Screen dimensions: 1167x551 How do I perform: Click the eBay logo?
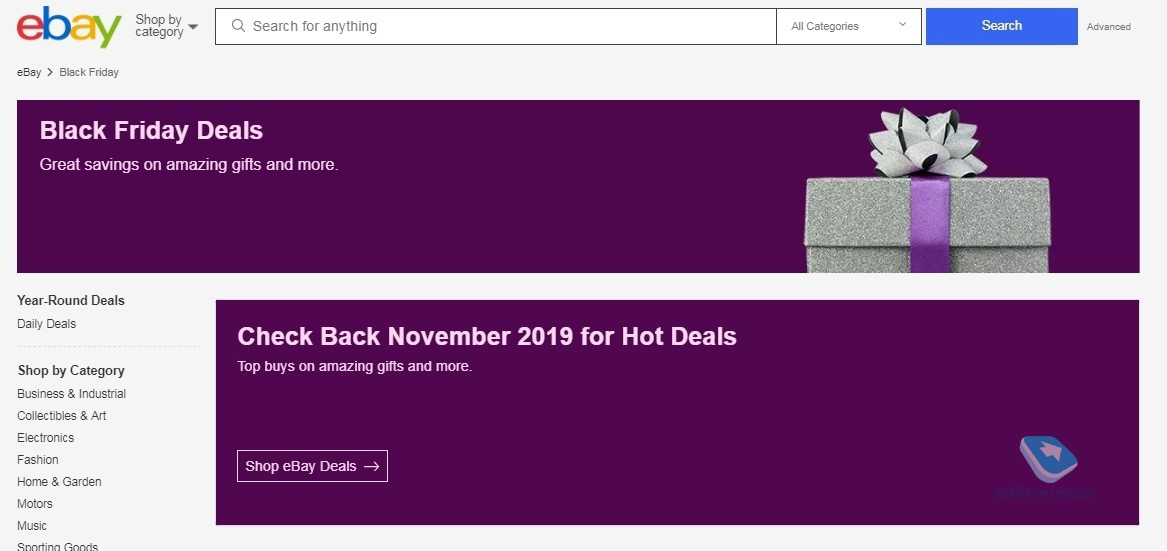[x=69, y=26]
